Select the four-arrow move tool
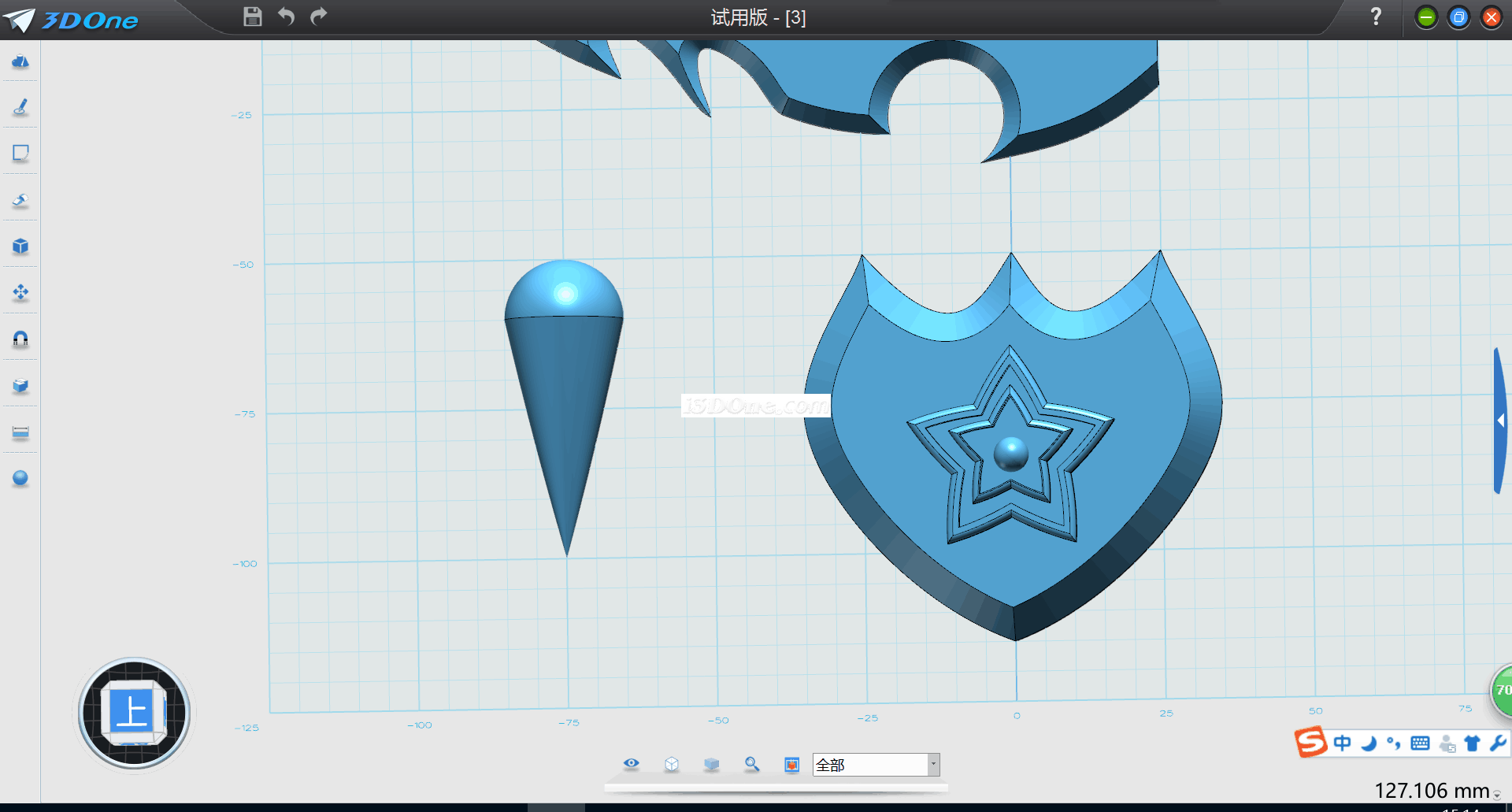The height and width of the screenshot is (812, 1512). (20, 293)
